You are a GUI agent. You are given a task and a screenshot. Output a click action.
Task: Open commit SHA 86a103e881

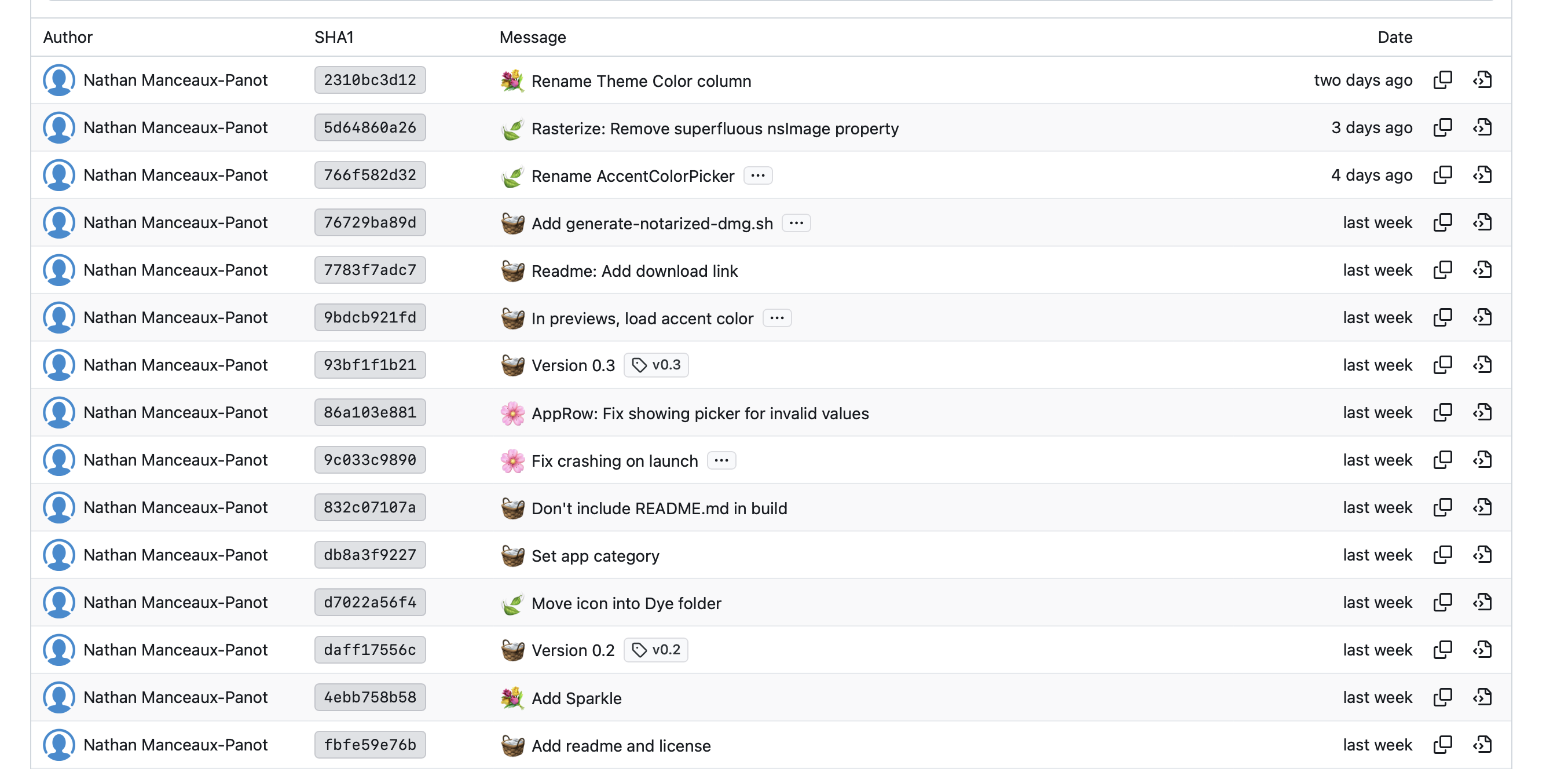369,412
